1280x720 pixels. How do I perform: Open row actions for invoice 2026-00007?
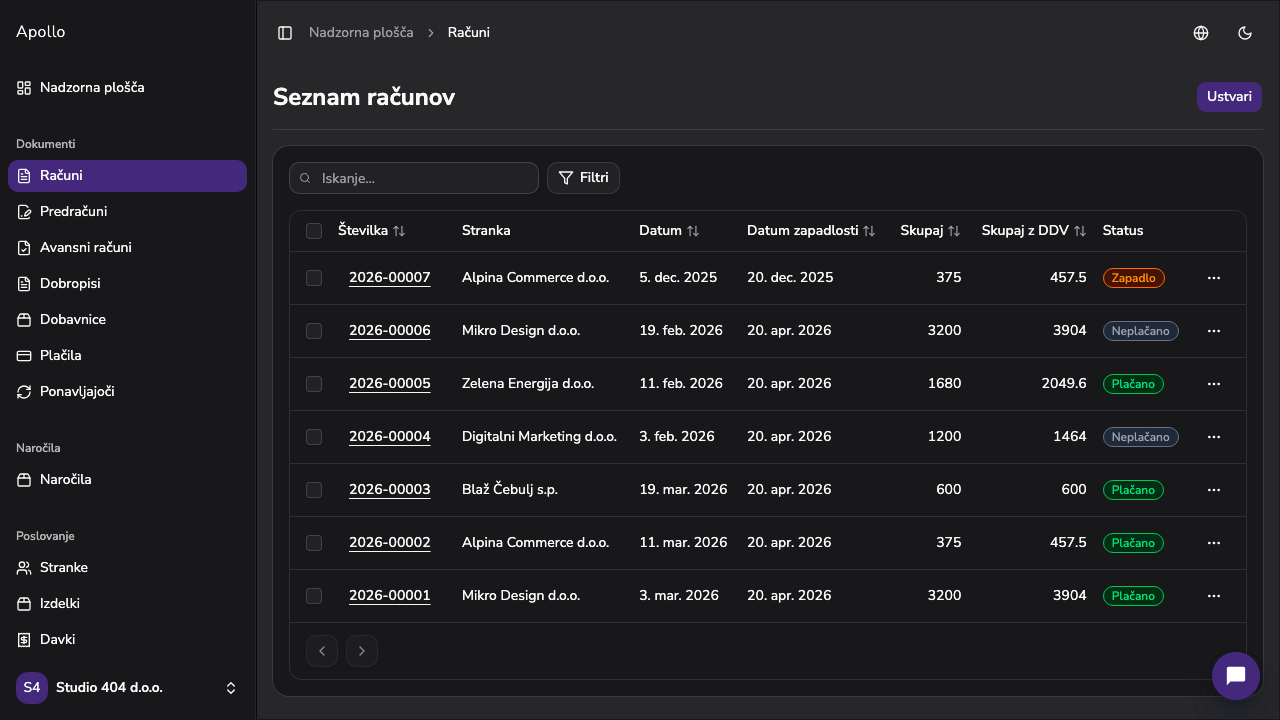pos(1214,278)
